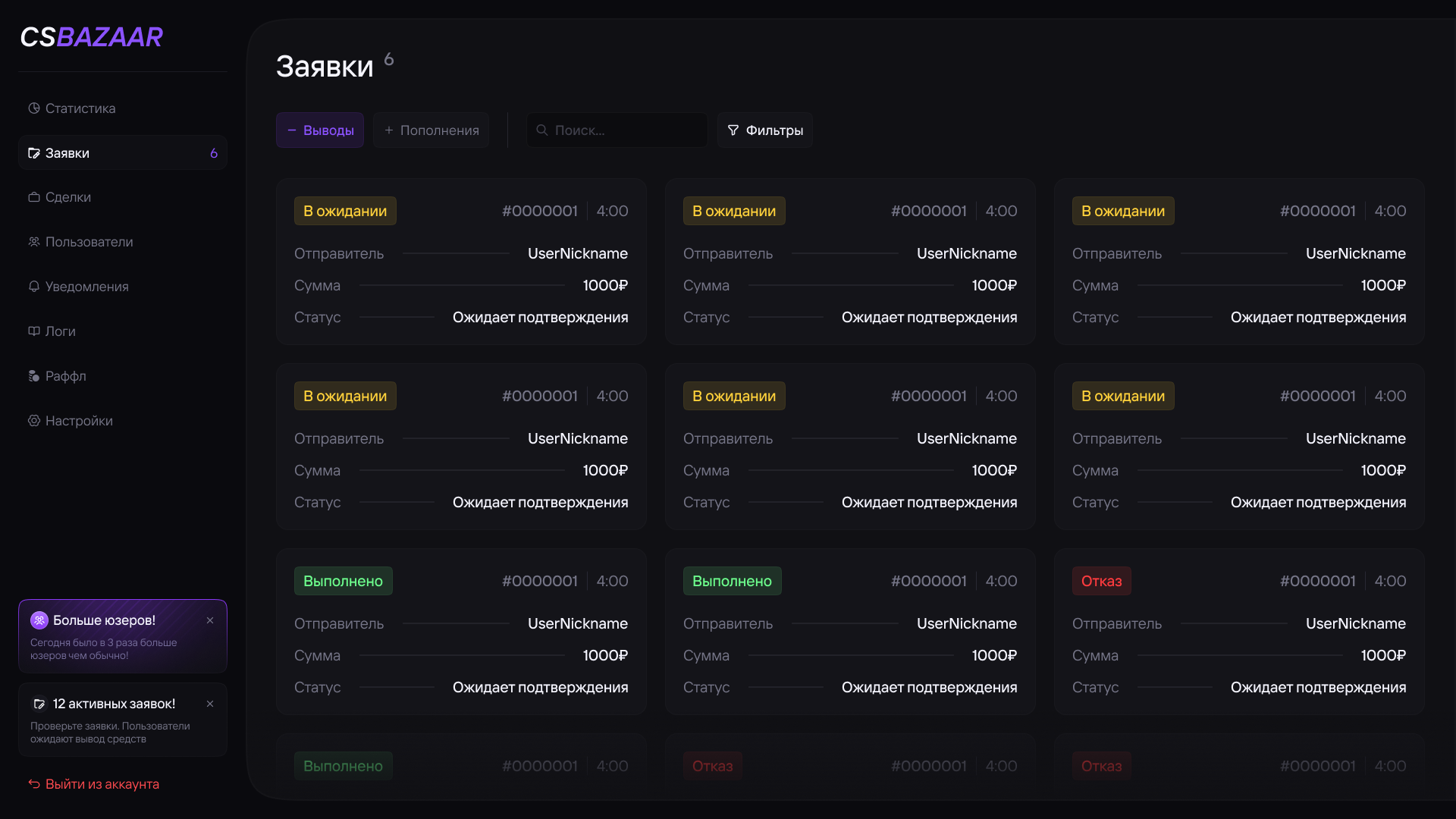This screenshot has height=819, width=1456.
Task: Click the Сделки briefcase icon
Action: [34, 197]
